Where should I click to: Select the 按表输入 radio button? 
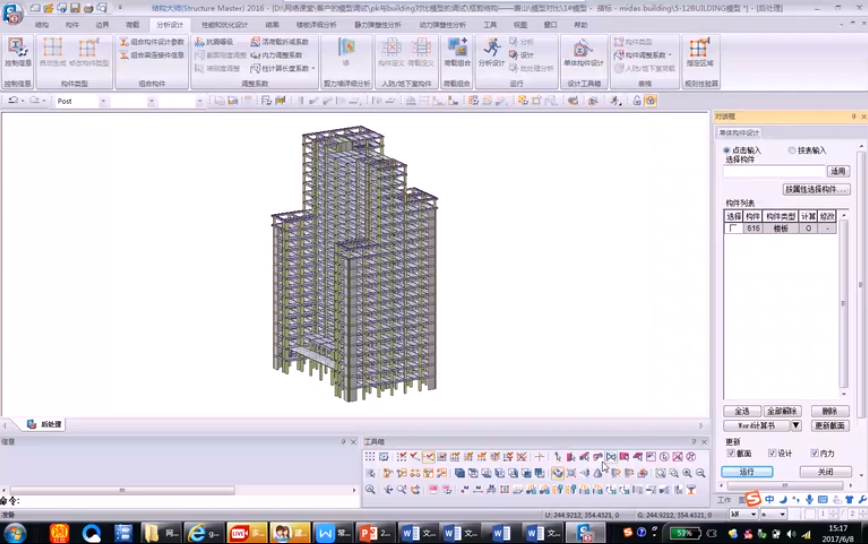click(x=792, y=151)
